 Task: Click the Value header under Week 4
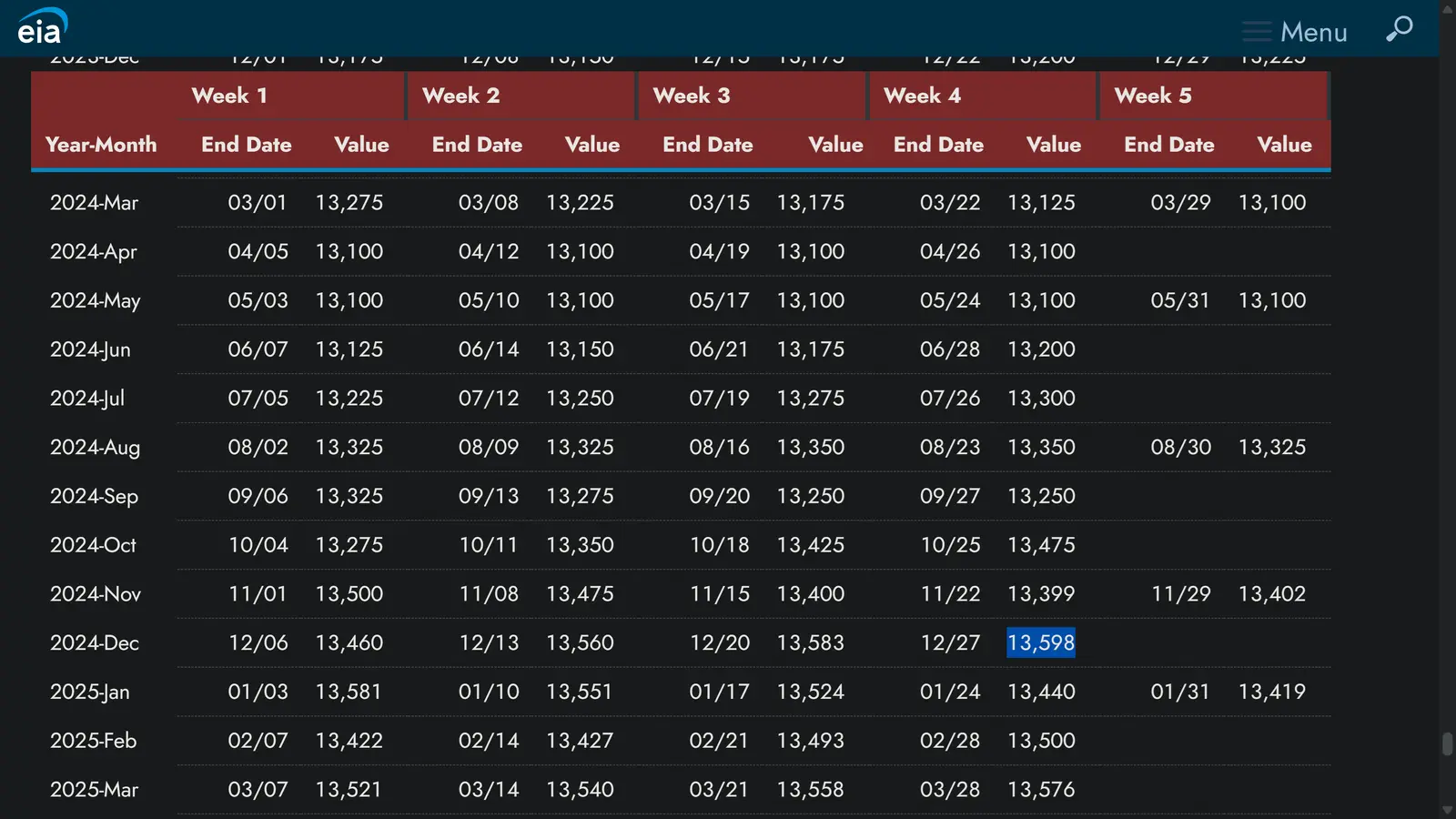coord(1053,144)
